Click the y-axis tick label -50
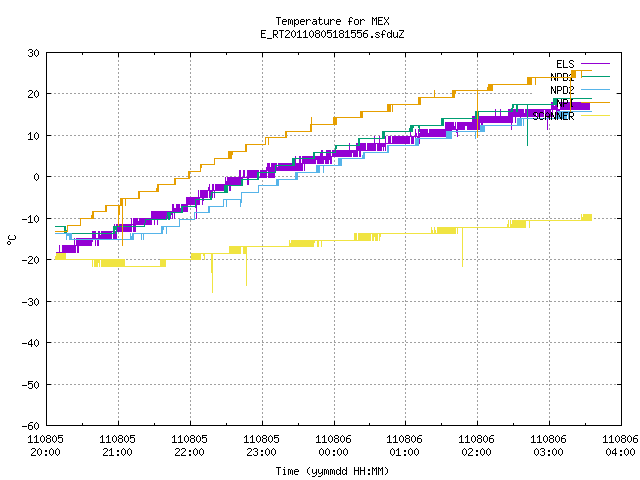Image resolution: width=640 pixels, height=480 pixels. pos(31,384)
